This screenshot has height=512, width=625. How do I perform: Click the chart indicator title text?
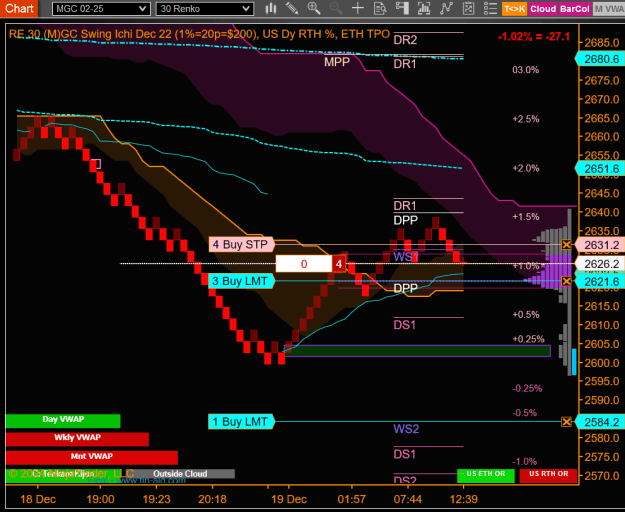pos(199,34)
